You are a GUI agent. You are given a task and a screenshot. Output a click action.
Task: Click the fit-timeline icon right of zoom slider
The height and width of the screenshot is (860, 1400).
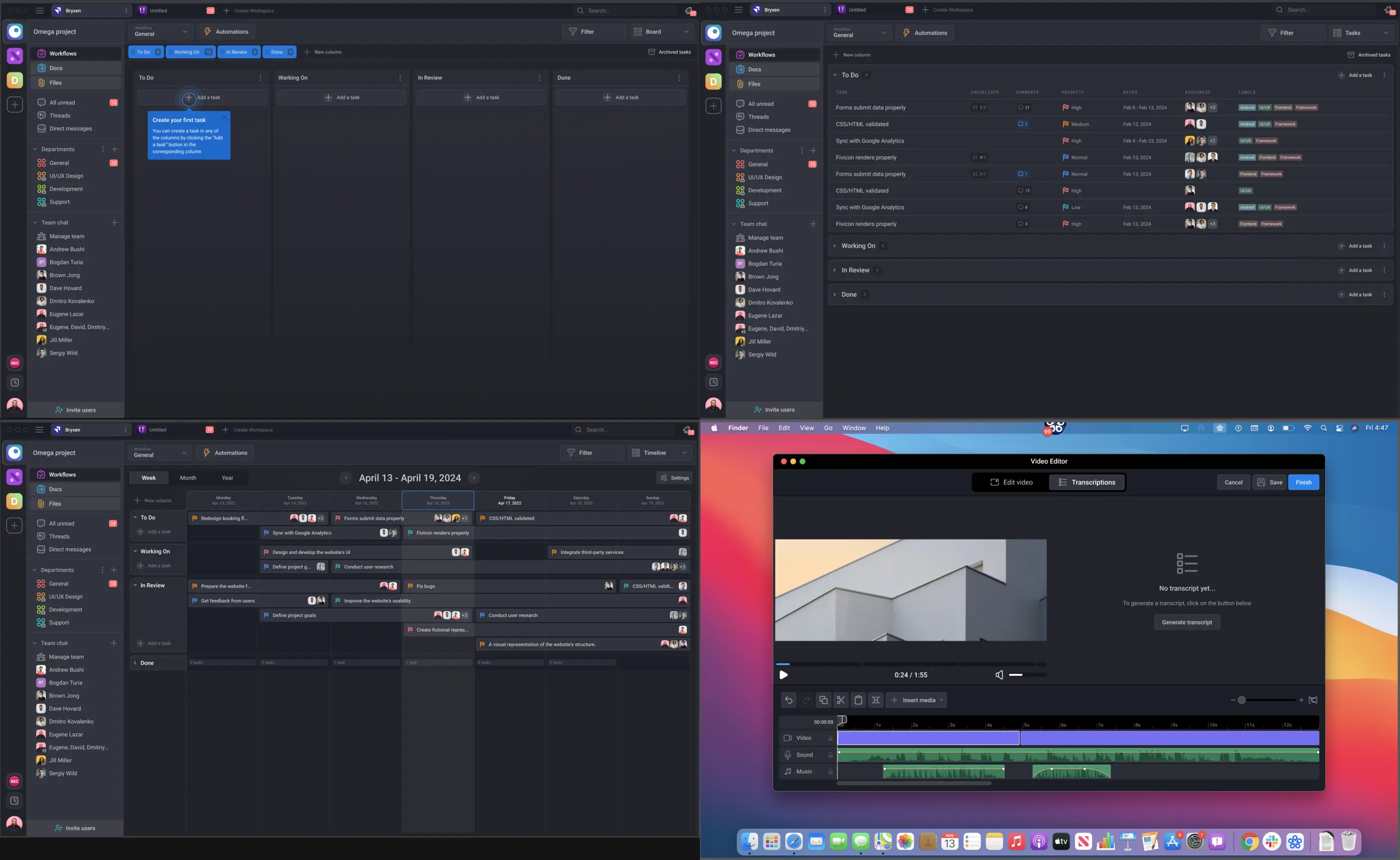[1313, 700]
